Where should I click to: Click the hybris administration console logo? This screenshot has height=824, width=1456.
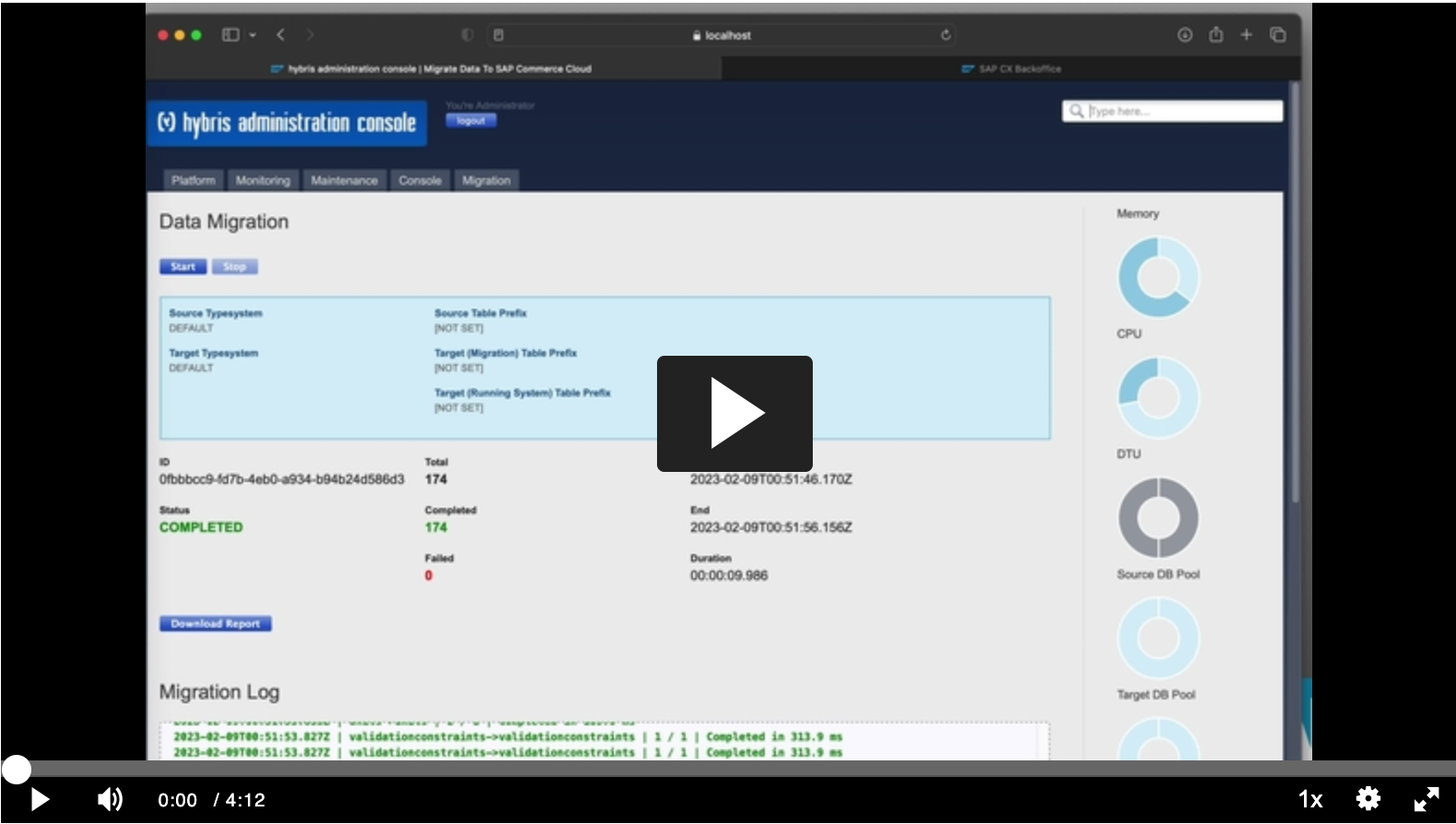[287, 123]
